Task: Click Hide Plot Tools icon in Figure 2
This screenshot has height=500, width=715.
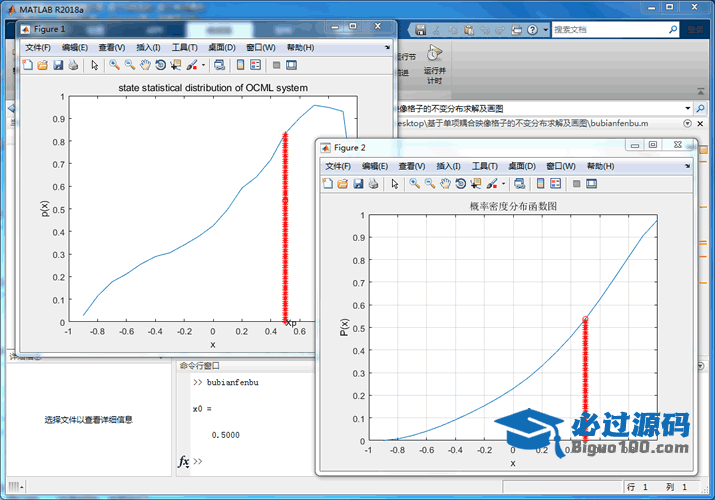Action: coord(576,184)
